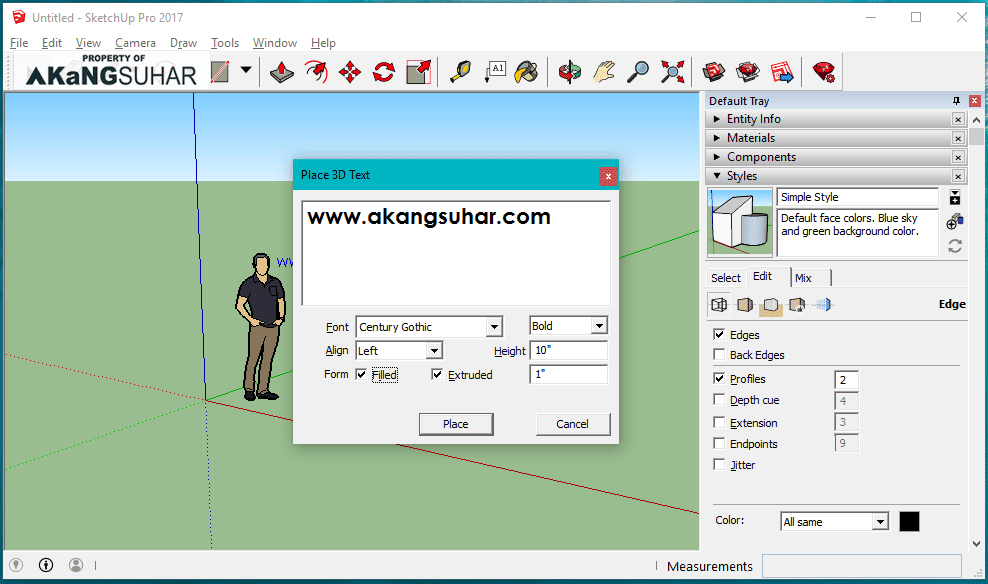
Task: Open the Modeling settings icon
Action: (824, 305)
